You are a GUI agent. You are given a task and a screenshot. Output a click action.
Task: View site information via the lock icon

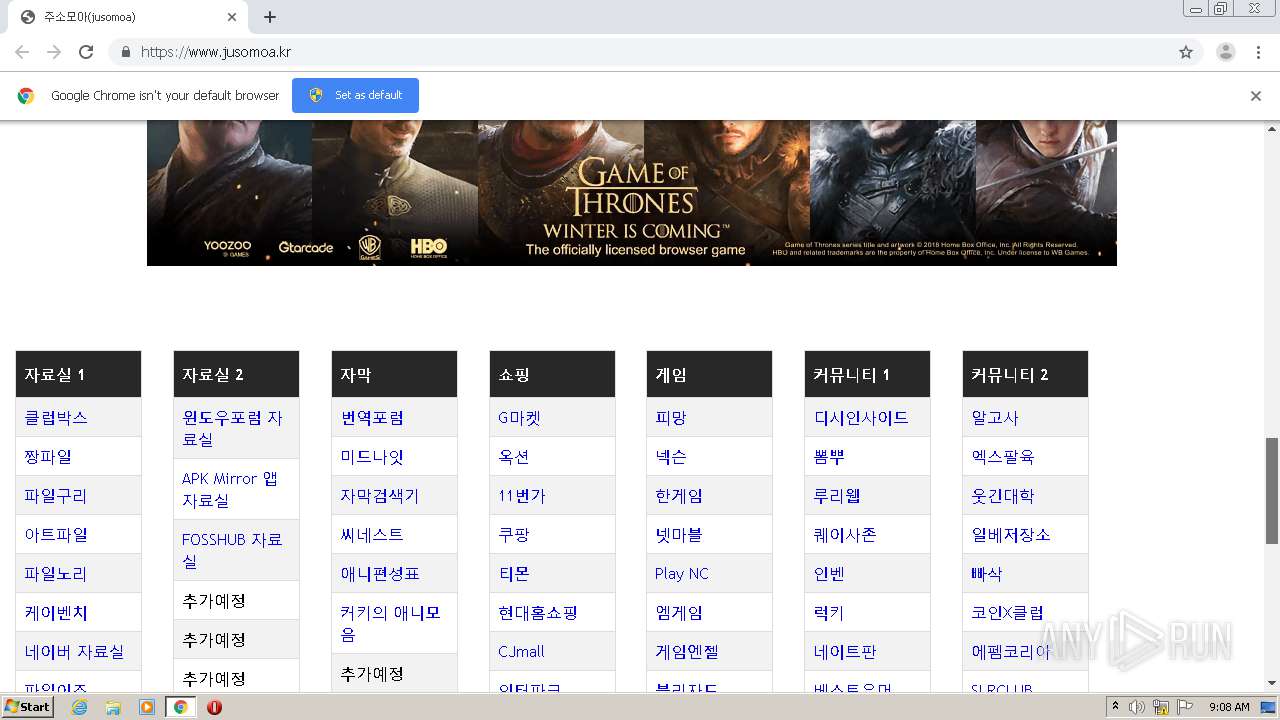click(125, 52)
